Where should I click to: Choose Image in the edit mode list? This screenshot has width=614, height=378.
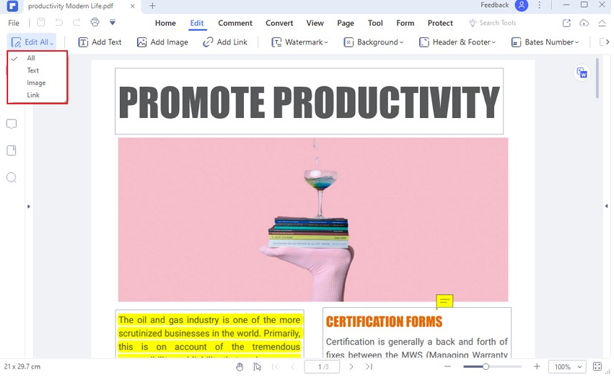coord(37,83)
